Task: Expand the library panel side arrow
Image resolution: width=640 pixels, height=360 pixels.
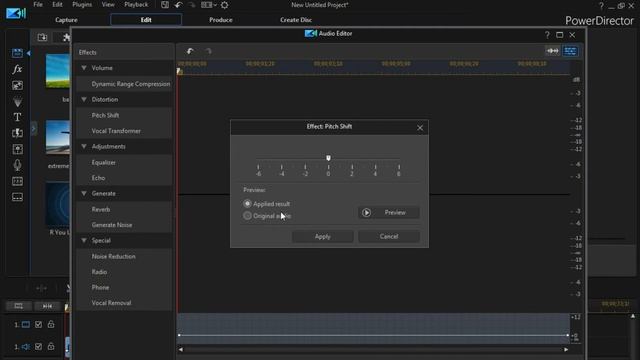Action: [33, 129]
